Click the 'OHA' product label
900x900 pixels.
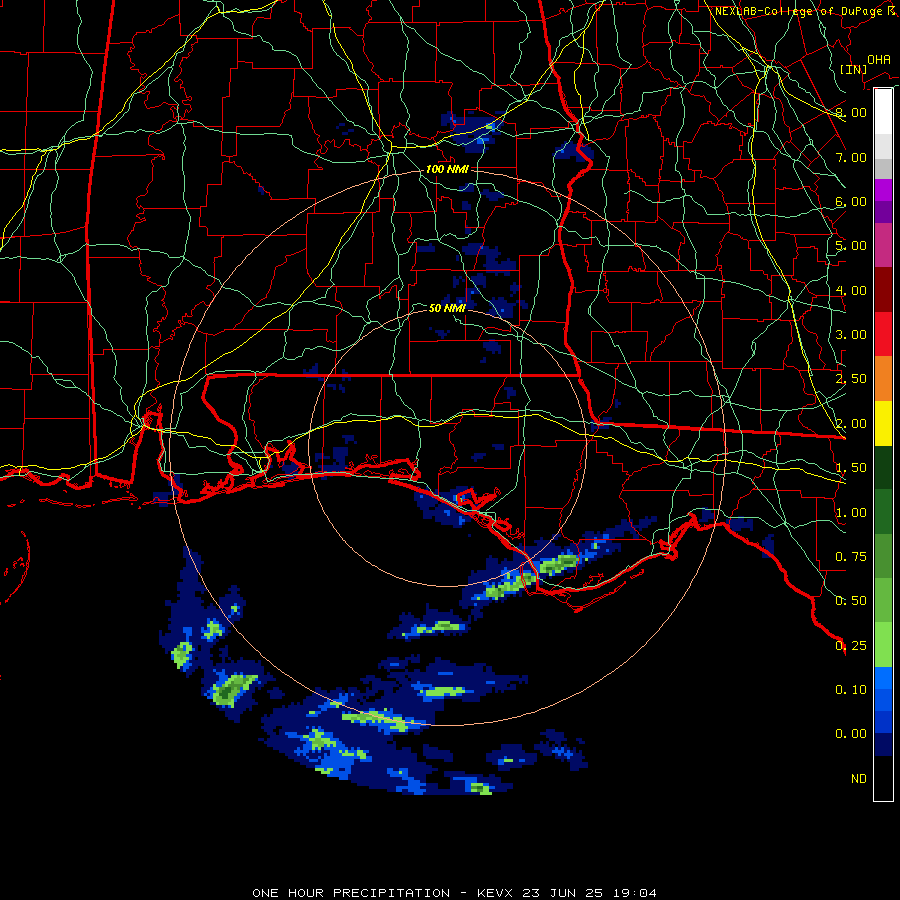(x=879, y=59)
